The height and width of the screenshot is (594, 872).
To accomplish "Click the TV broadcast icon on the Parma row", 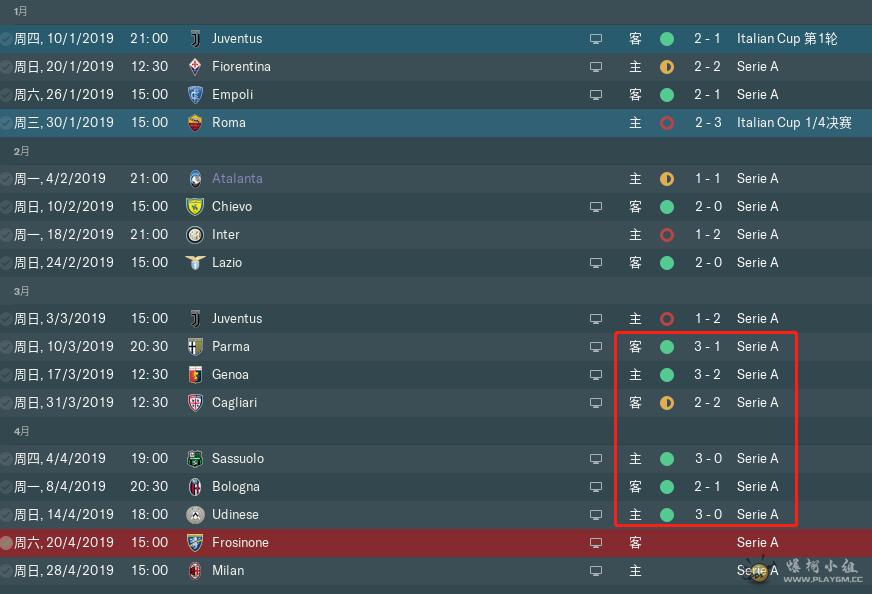I will (x=596, y=347).
